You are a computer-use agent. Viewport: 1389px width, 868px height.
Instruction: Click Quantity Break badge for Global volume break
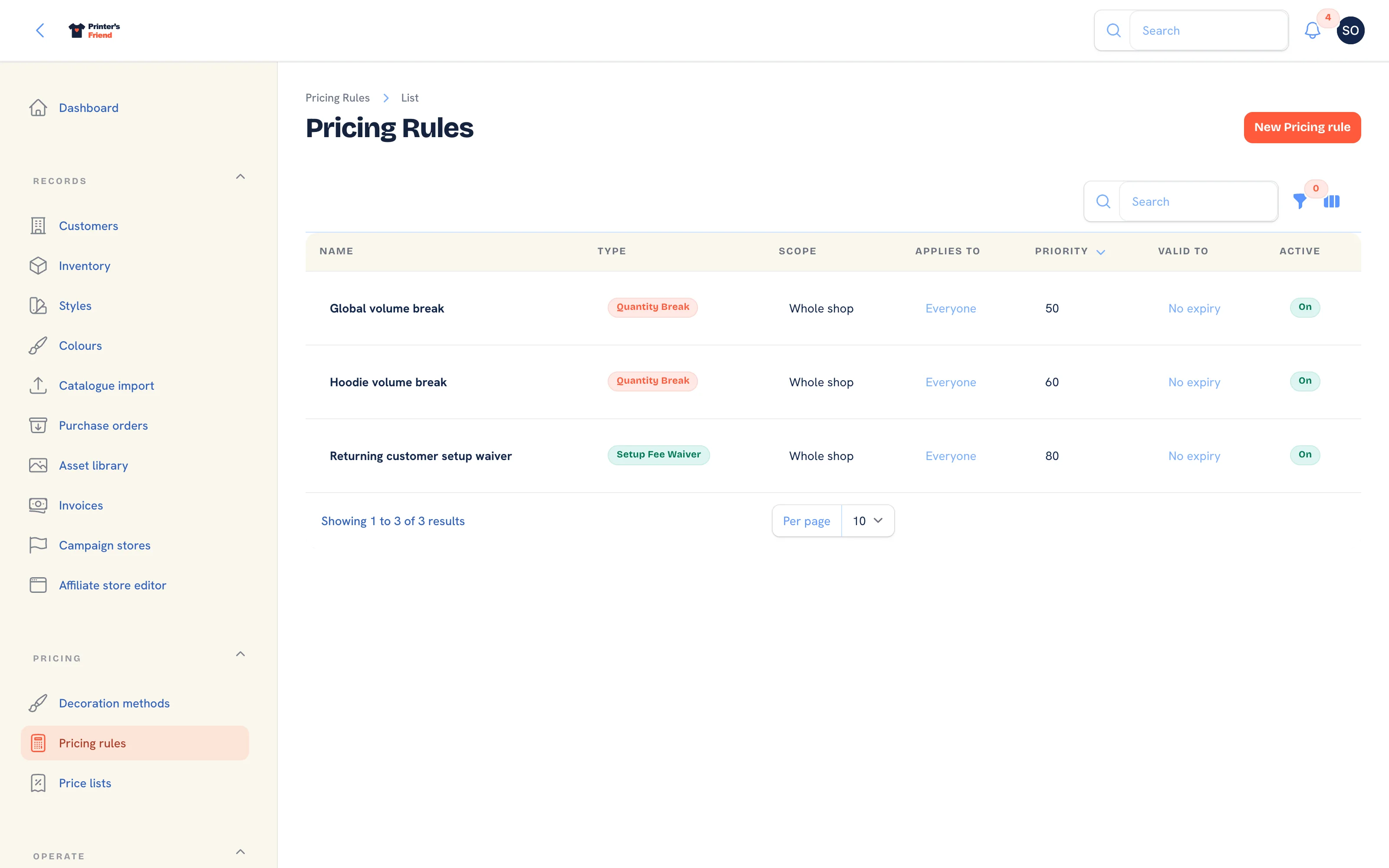(652, 307)
